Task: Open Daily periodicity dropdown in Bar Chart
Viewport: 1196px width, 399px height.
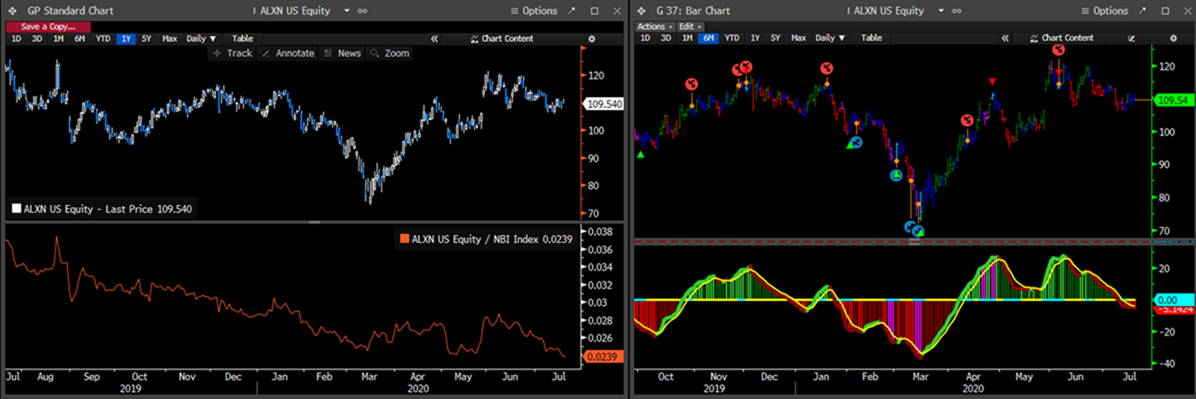Action: click(x=830, y=38)
